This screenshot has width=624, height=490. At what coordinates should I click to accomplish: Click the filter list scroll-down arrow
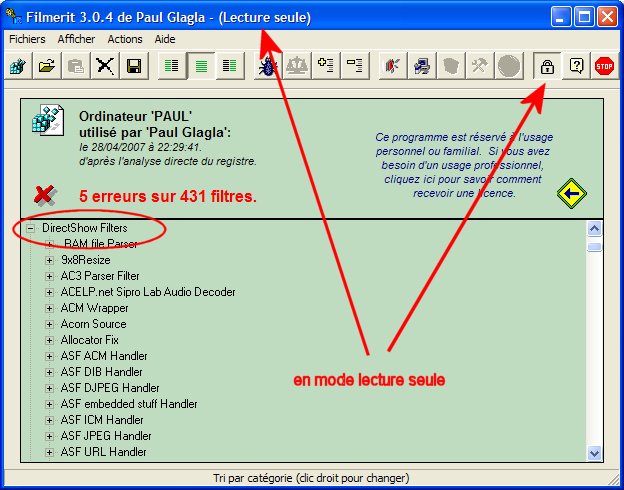[594, 453]
